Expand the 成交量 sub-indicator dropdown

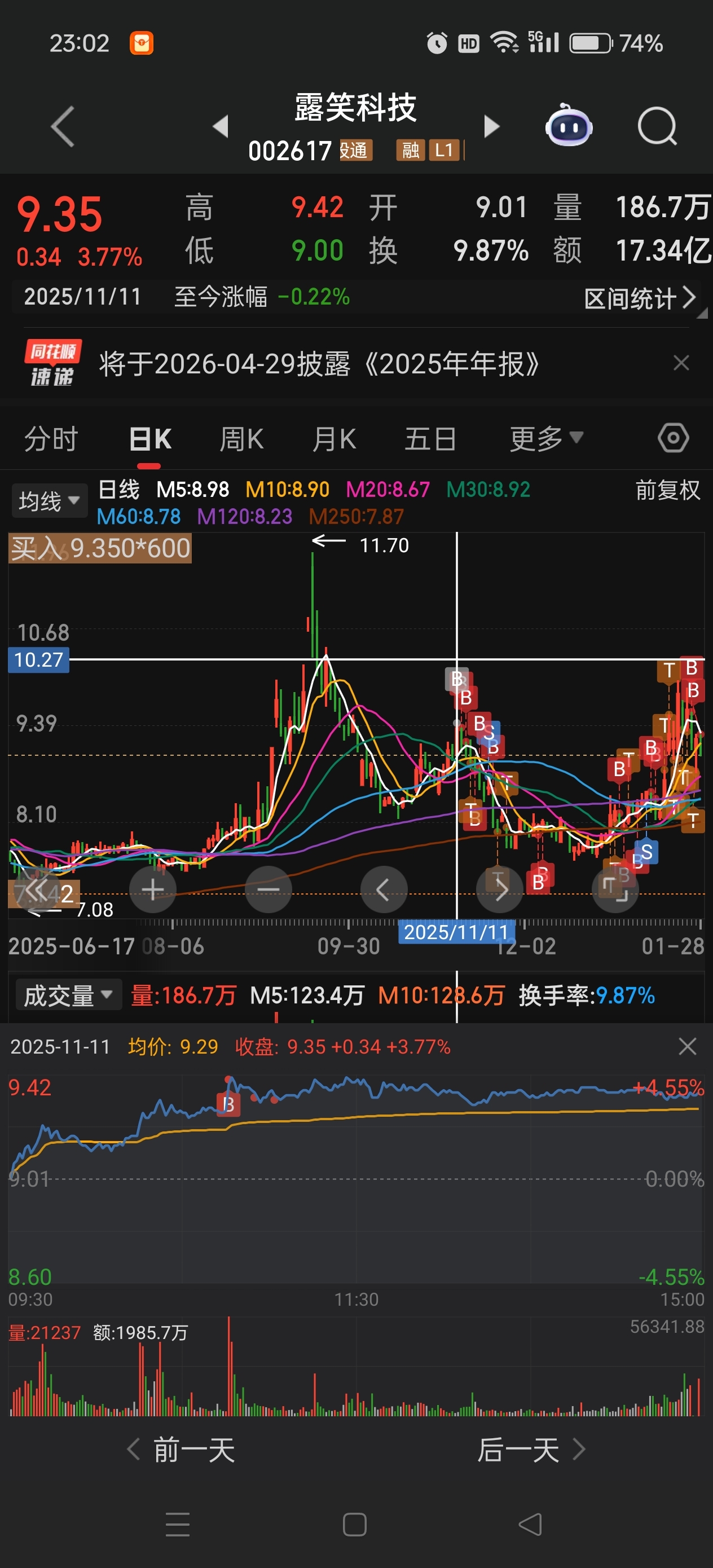point(68,995)
